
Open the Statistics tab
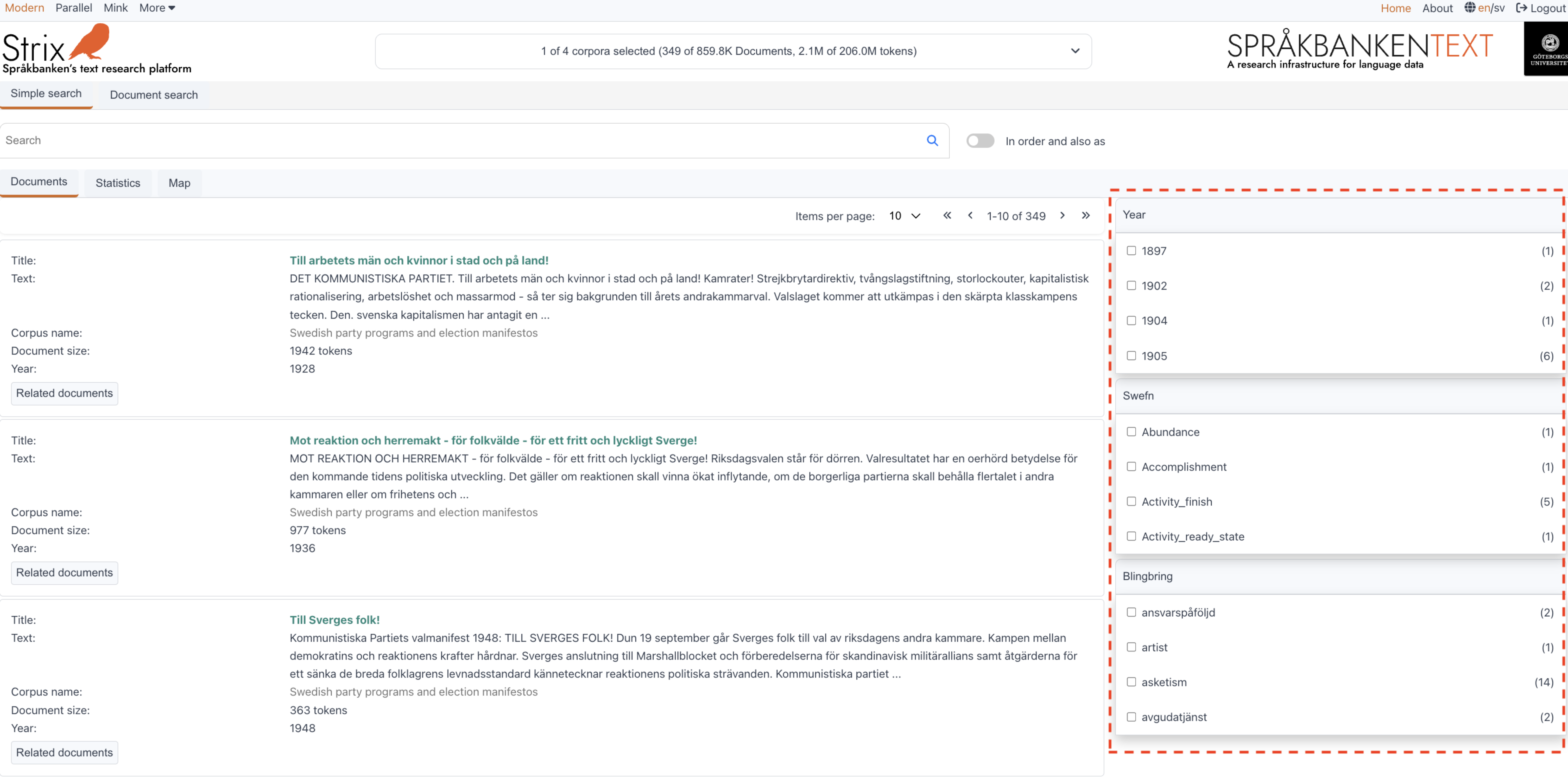(117, 183)
